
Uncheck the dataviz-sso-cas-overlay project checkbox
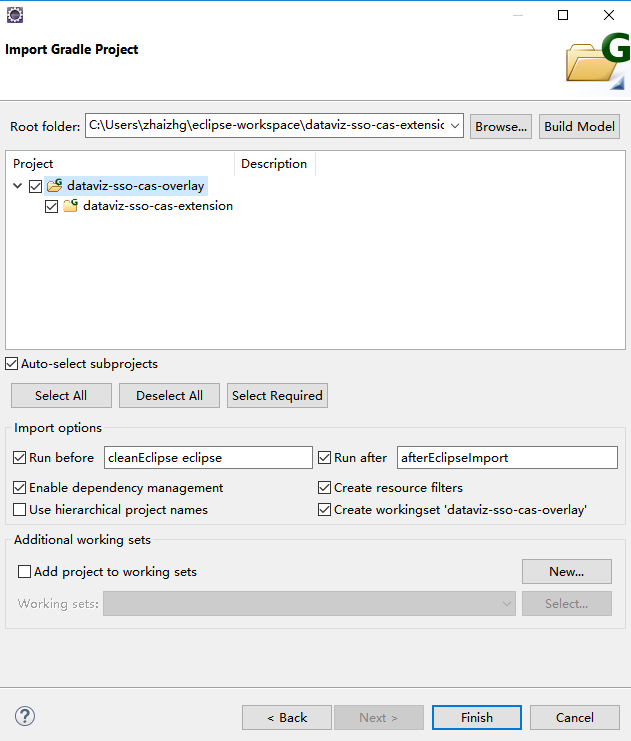click(35, 186)
